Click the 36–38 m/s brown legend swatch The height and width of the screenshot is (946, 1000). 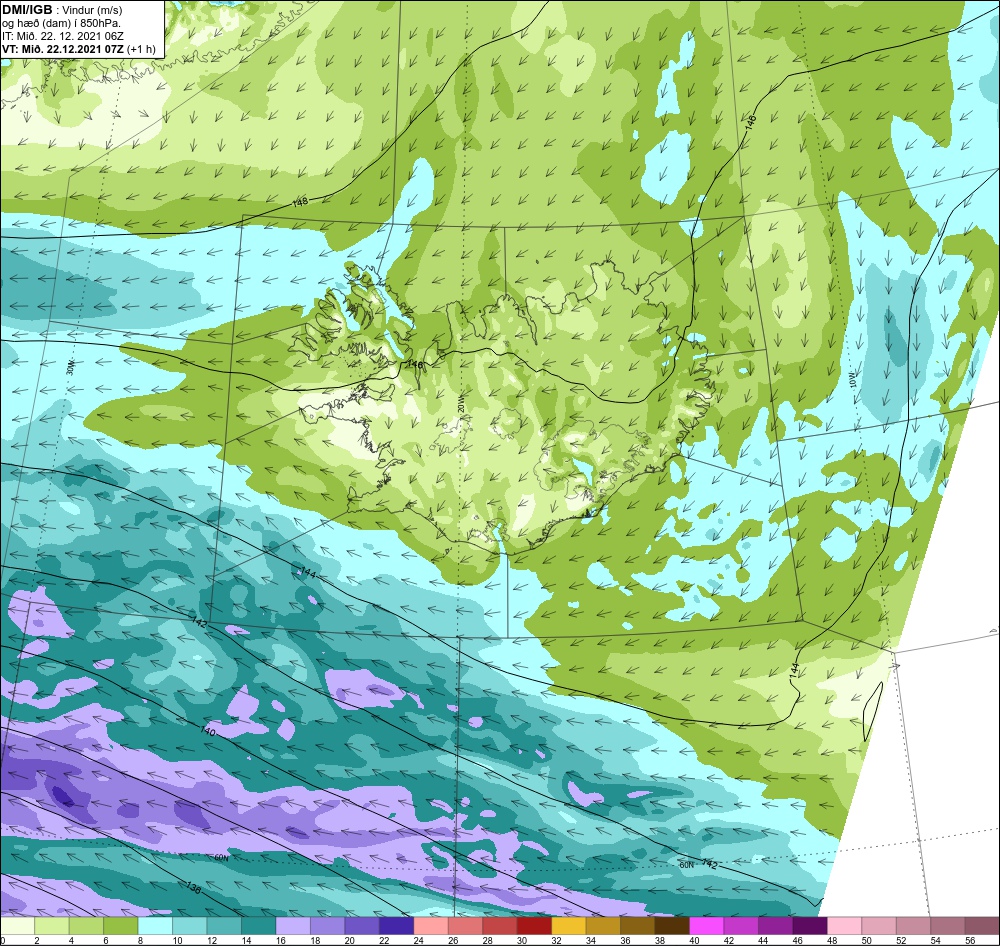point(637,926)
